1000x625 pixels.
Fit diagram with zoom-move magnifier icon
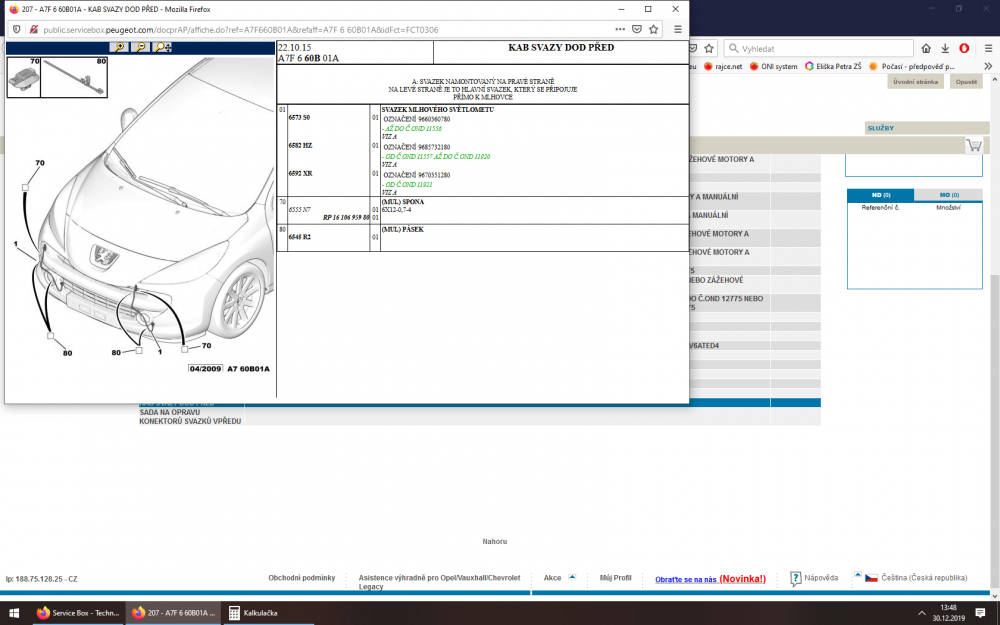pos(163,47)
